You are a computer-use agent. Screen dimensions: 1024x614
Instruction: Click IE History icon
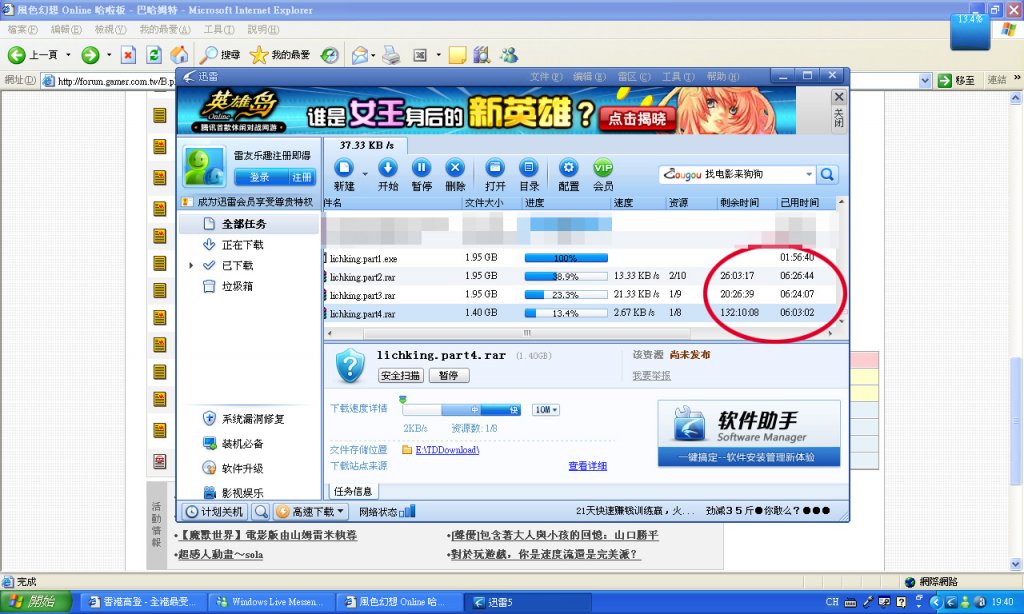(x=329, y=55)
